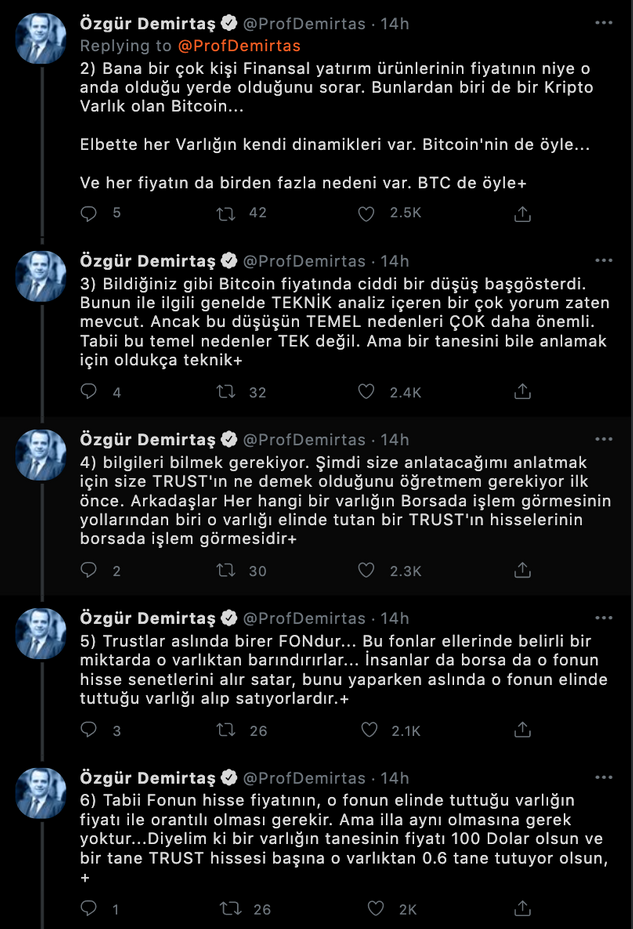Retweet the tweet starting "5) Trustlar aslında"
Screen dimensions: 633x929
point(227,730)
